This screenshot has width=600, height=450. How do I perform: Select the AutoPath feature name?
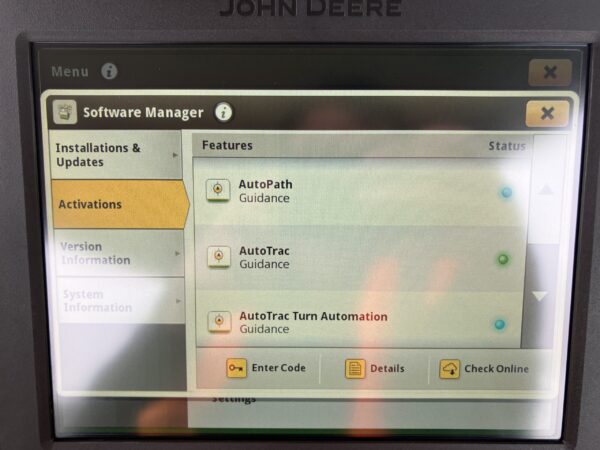coord(266,184)
